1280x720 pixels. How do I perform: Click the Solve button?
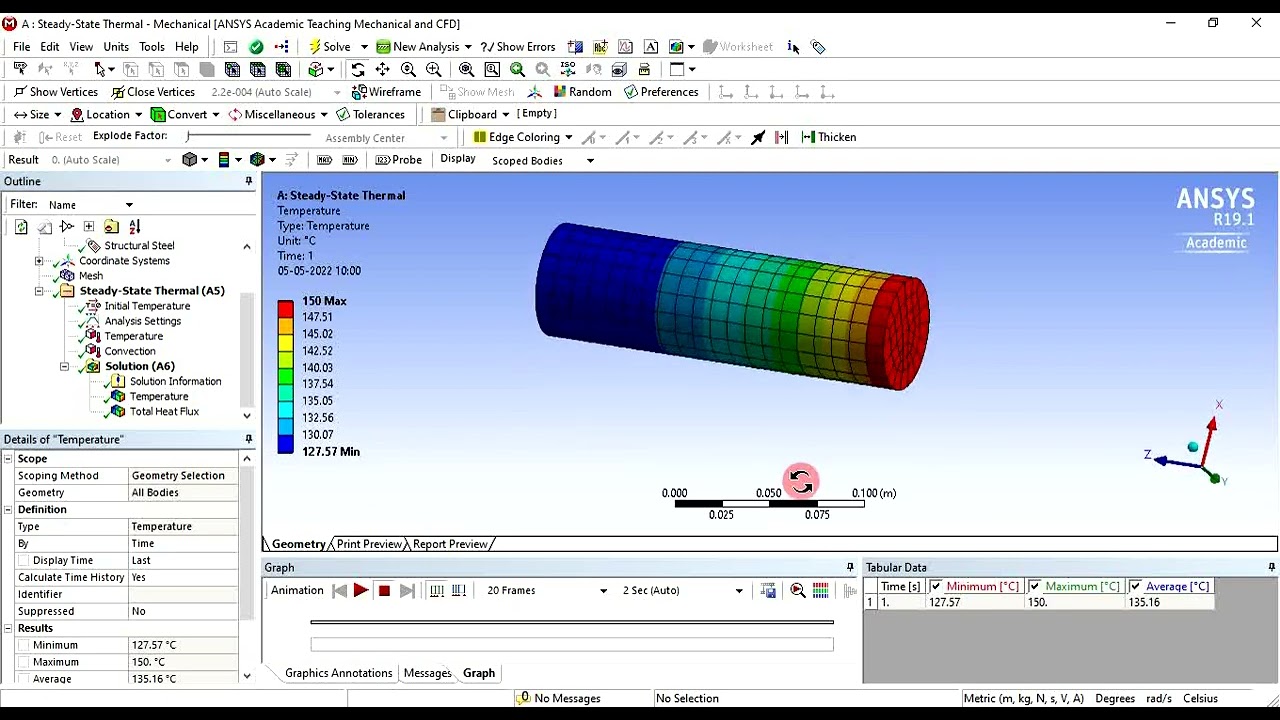(x=329, y=46)
